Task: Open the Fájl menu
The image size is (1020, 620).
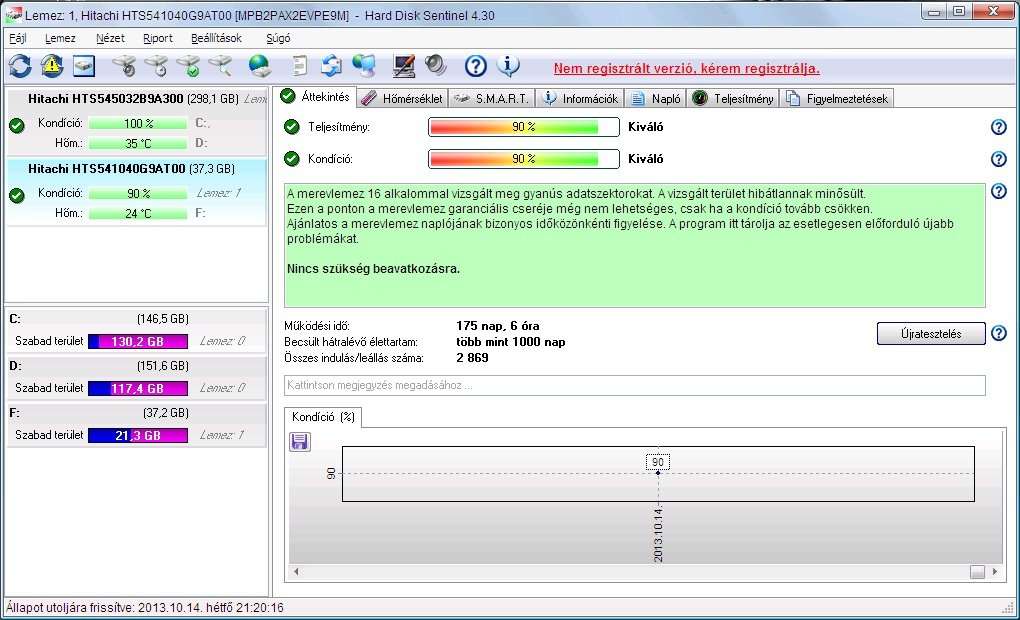Action: [x=18, y=38]
